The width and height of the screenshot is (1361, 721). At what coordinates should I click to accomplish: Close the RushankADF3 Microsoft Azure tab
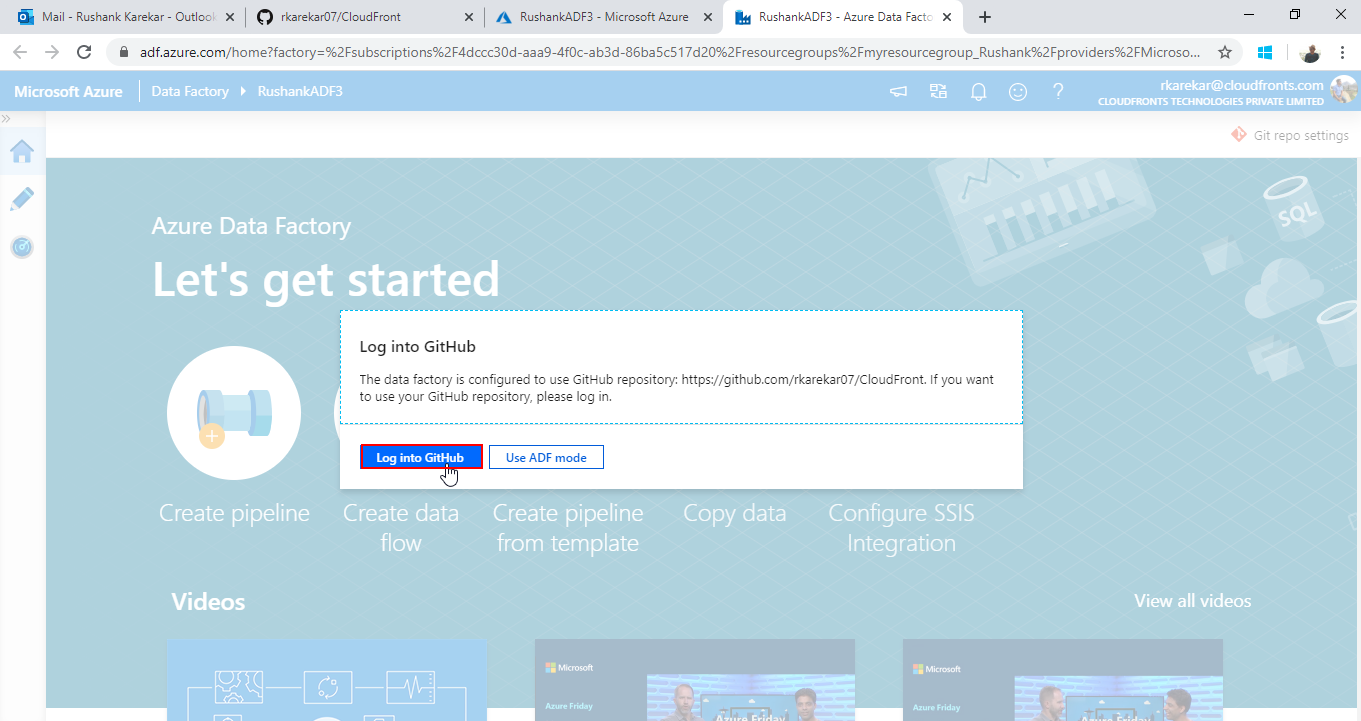tap(708, 17)
